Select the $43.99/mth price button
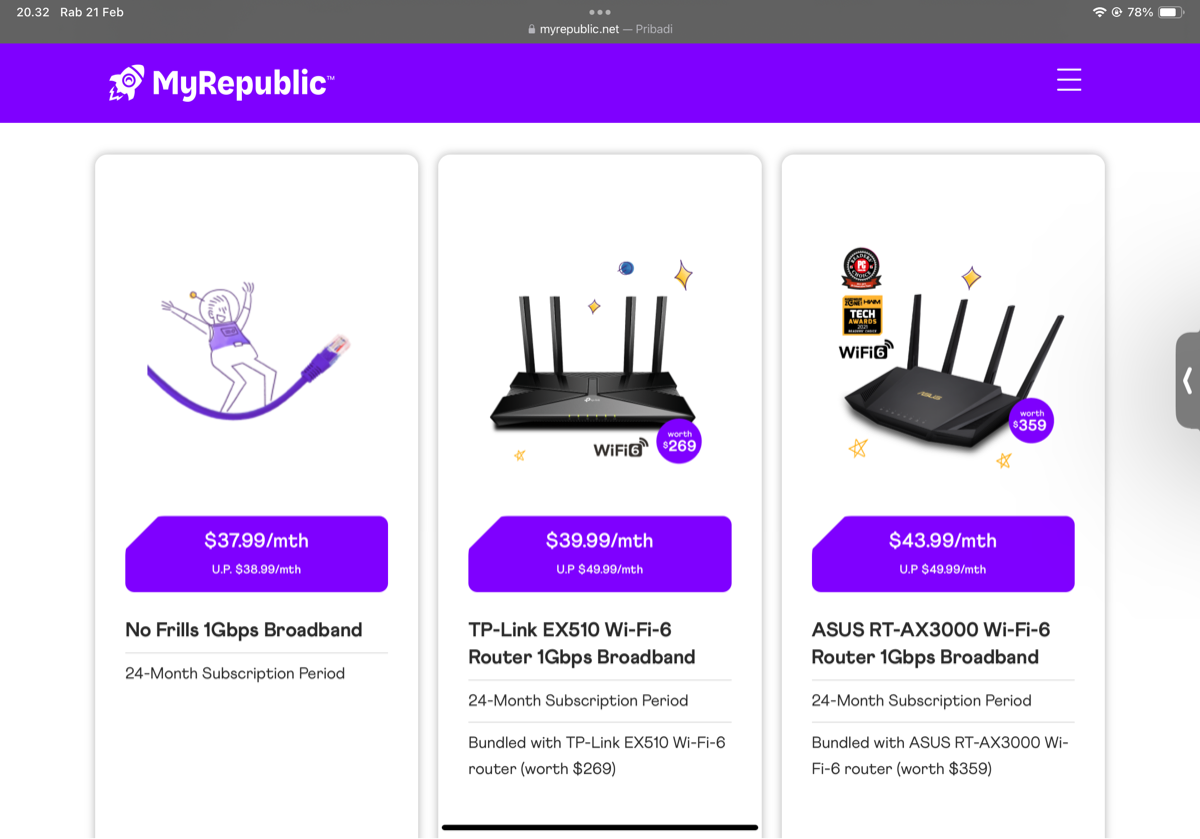 943,553
